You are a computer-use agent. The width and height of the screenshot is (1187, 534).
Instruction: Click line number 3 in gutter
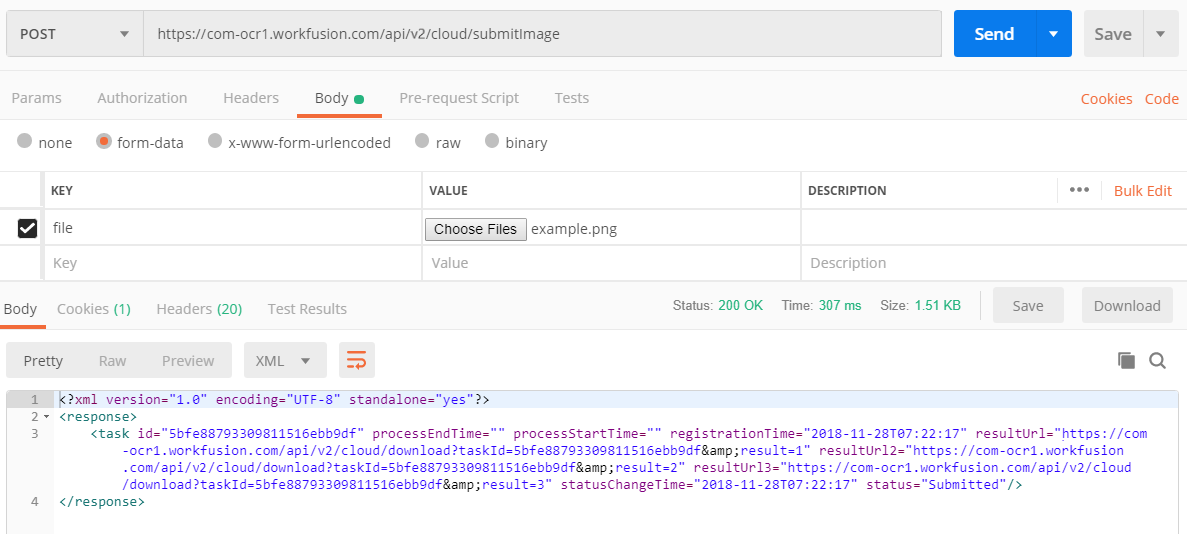click(x=34, y=433)
